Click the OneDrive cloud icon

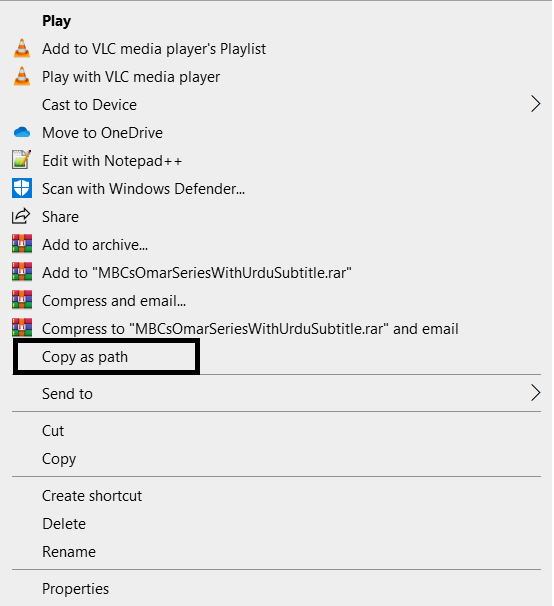coord(22,133)
